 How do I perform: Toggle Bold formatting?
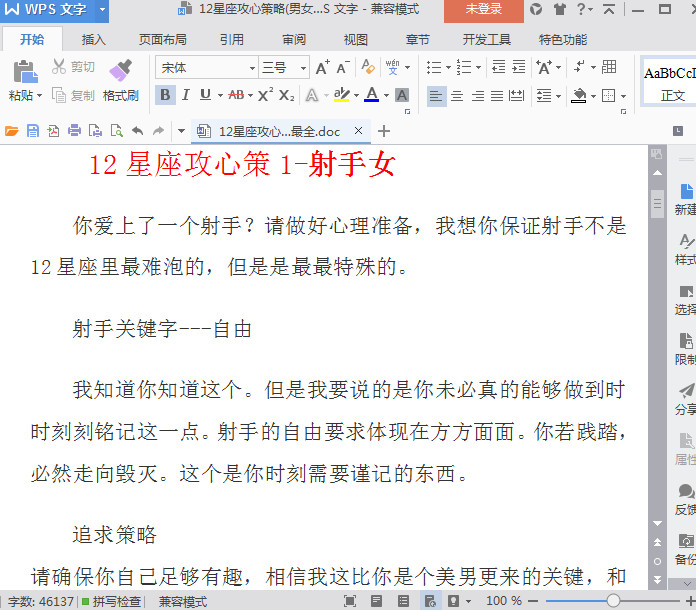click(x=165, y=95)
